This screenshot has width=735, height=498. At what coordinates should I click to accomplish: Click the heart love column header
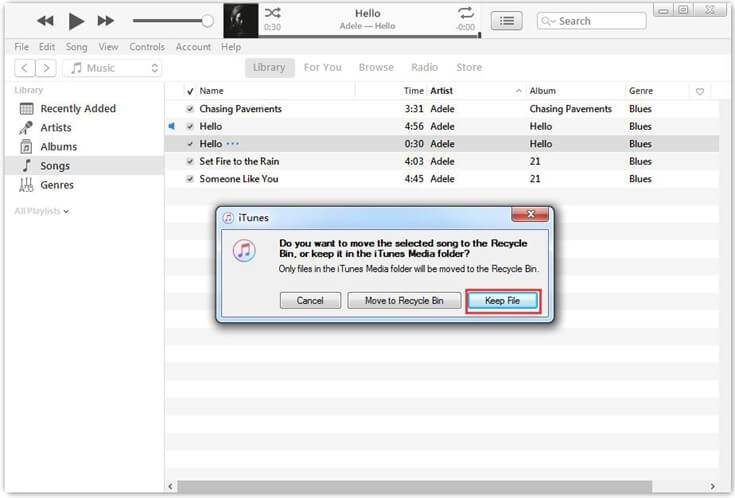tap(700, 91)
